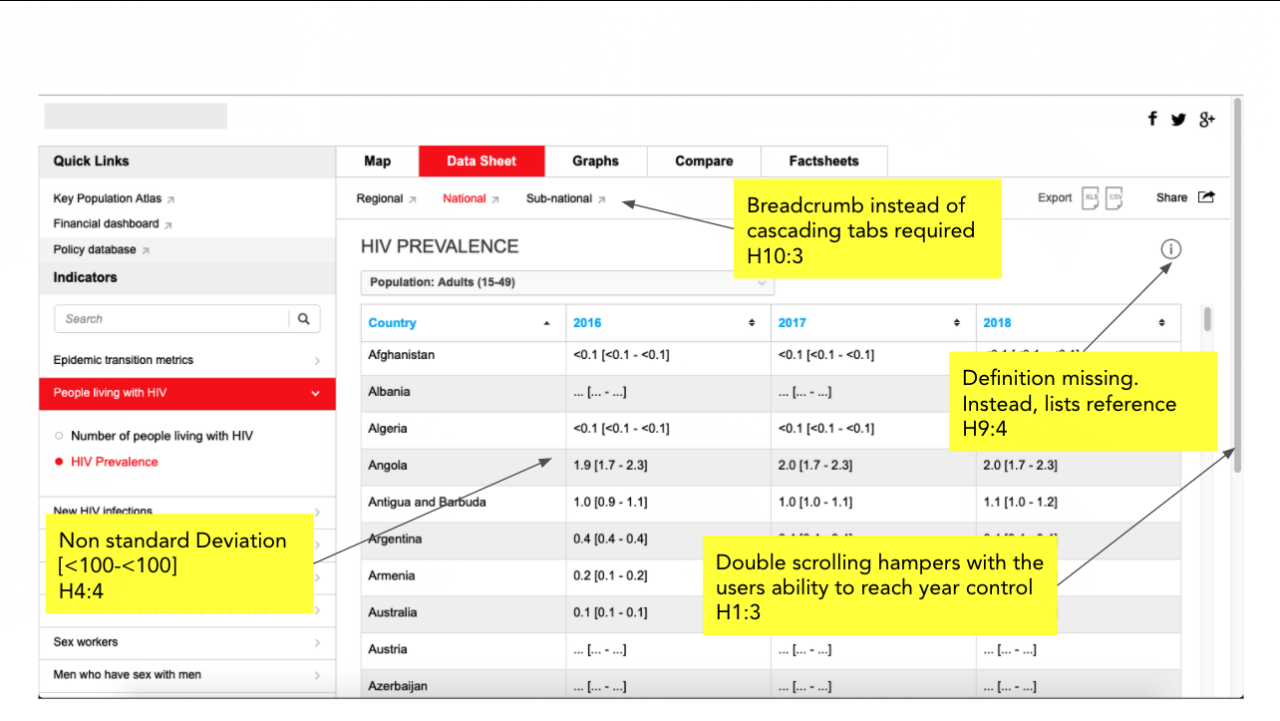Expand Men who have sex with men
Image resolution: width=1280 pixels, height=721 pixels.
pyautogui.click(x=187, y=675)
